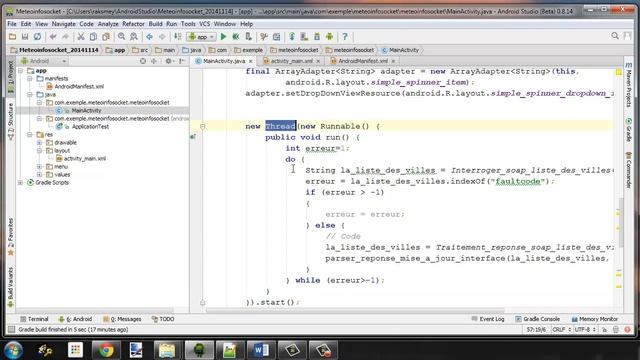Open the Messages tool window

(122, 319)
